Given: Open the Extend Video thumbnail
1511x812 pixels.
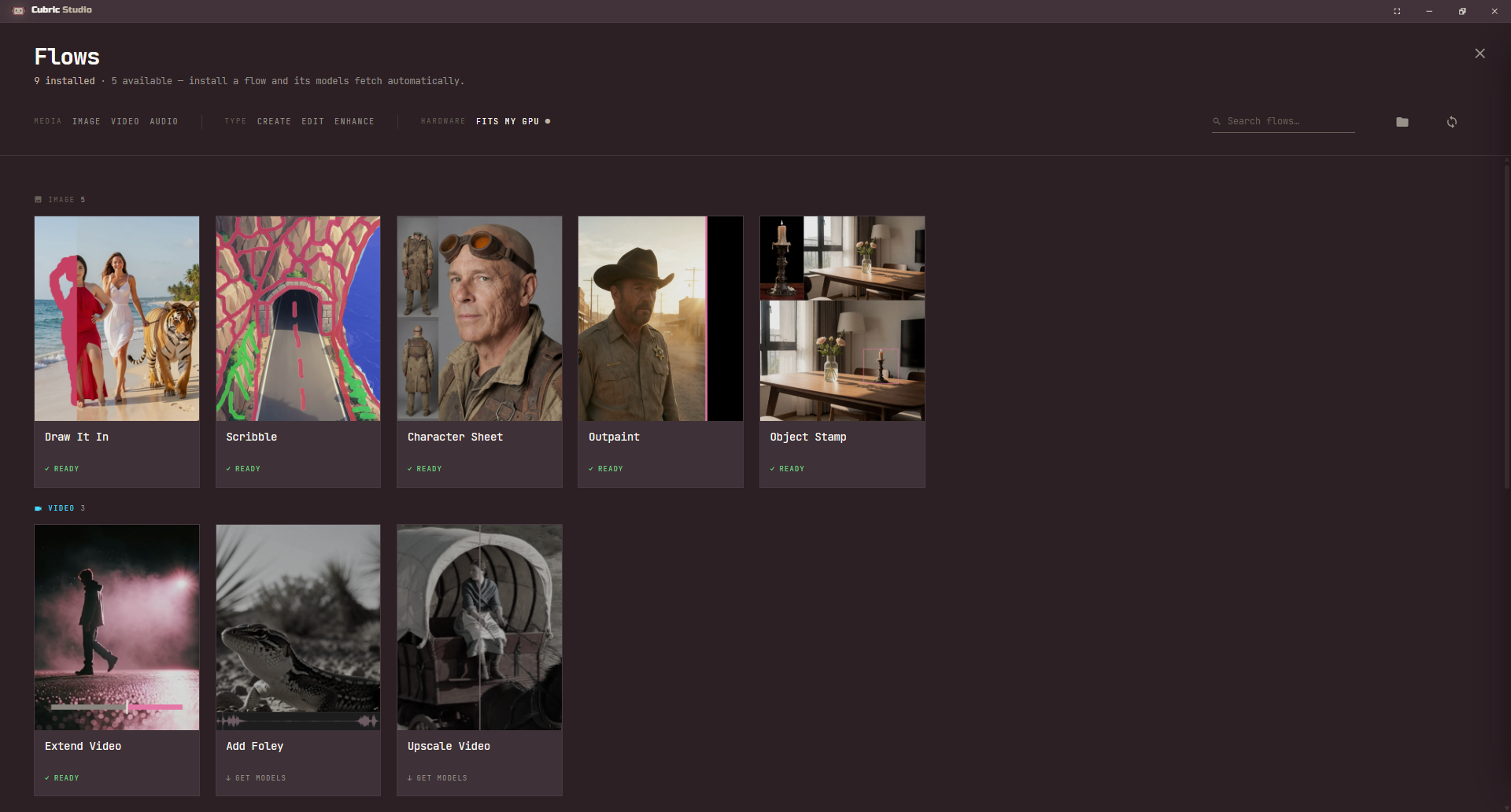Looking at the screenshot, I should pos(116,627).
